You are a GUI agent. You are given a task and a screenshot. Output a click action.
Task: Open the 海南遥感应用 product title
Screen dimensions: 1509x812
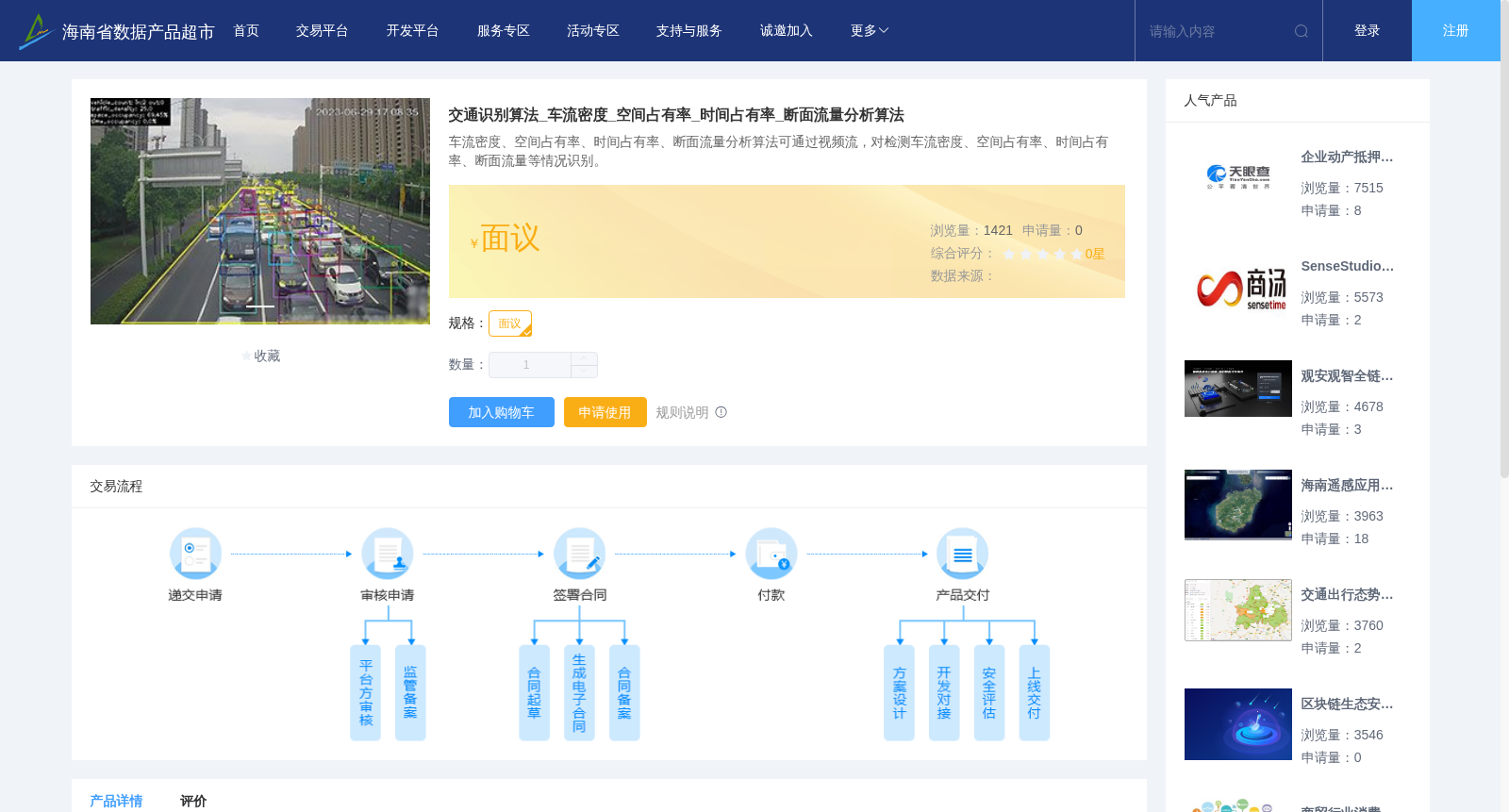pos(1347,486)
